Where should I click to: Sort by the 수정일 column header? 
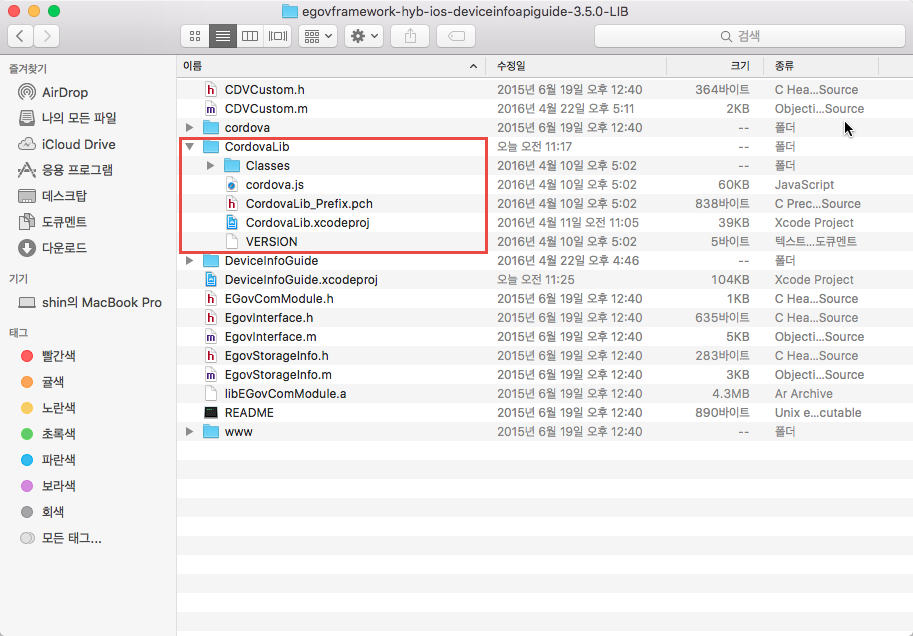coord(510,66)
